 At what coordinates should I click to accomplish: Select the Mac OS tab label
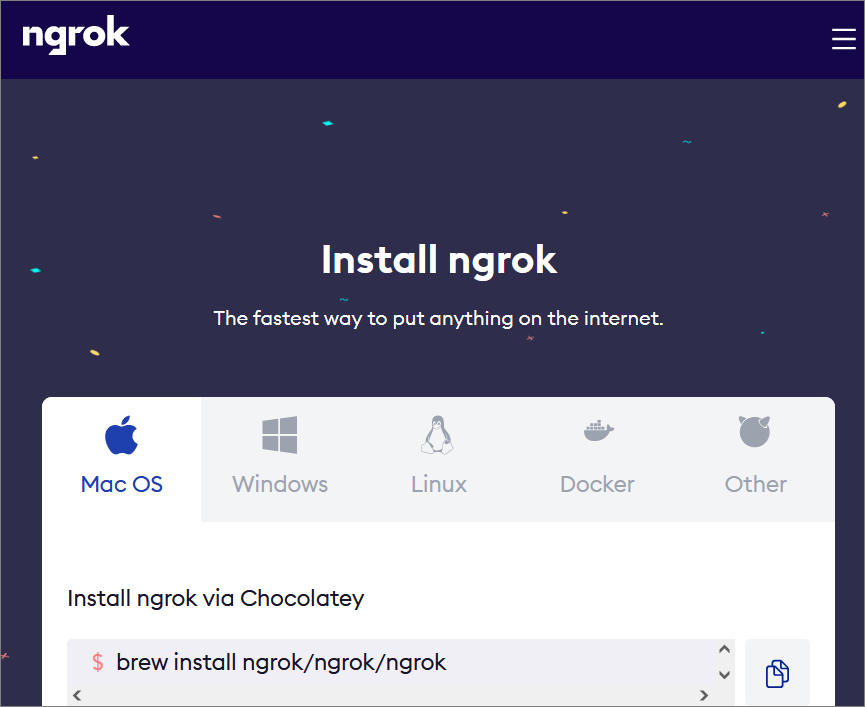(121, 484)
